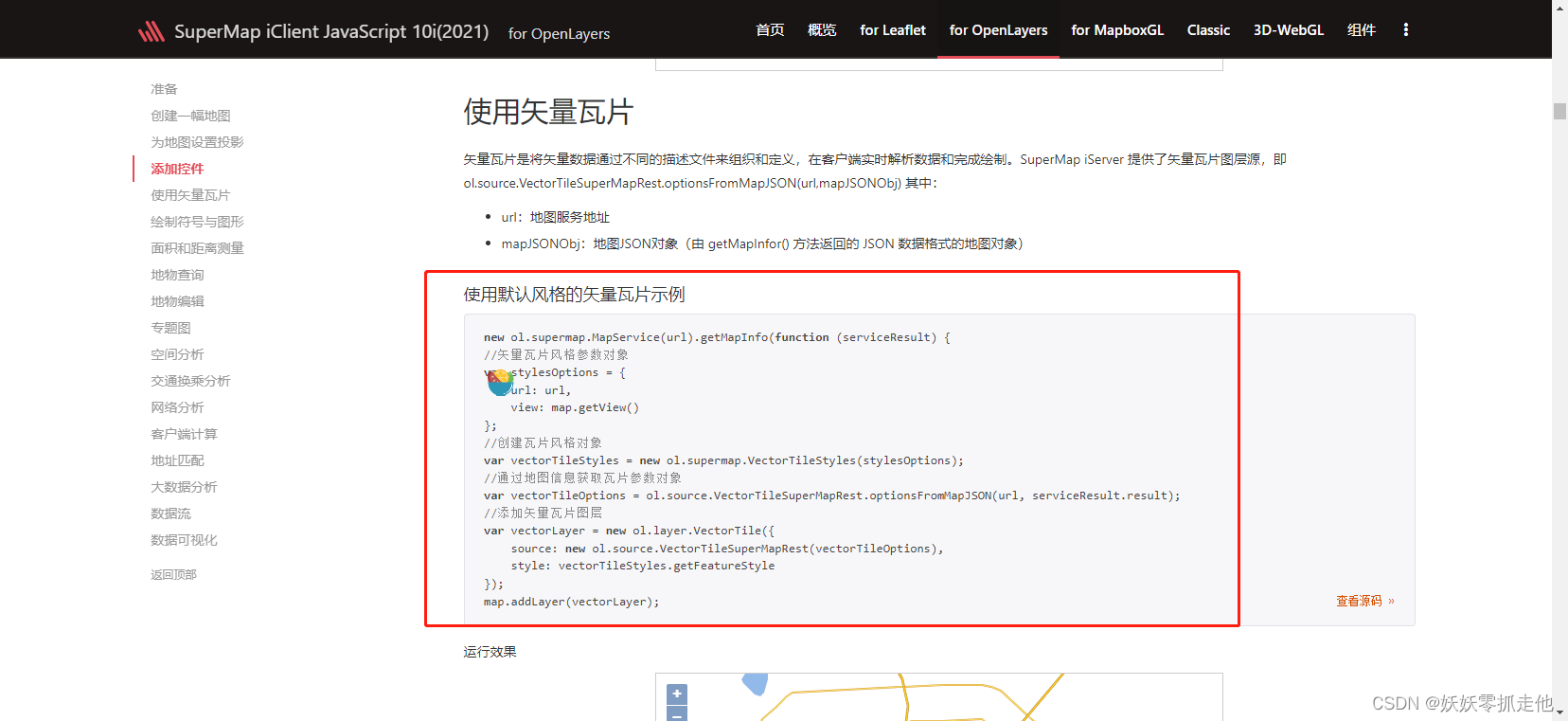Image resolution: width=1568 pixels, height=721 pixels.
Task: Open the 3D-WebGL nav item
Action: (1289, 30)
